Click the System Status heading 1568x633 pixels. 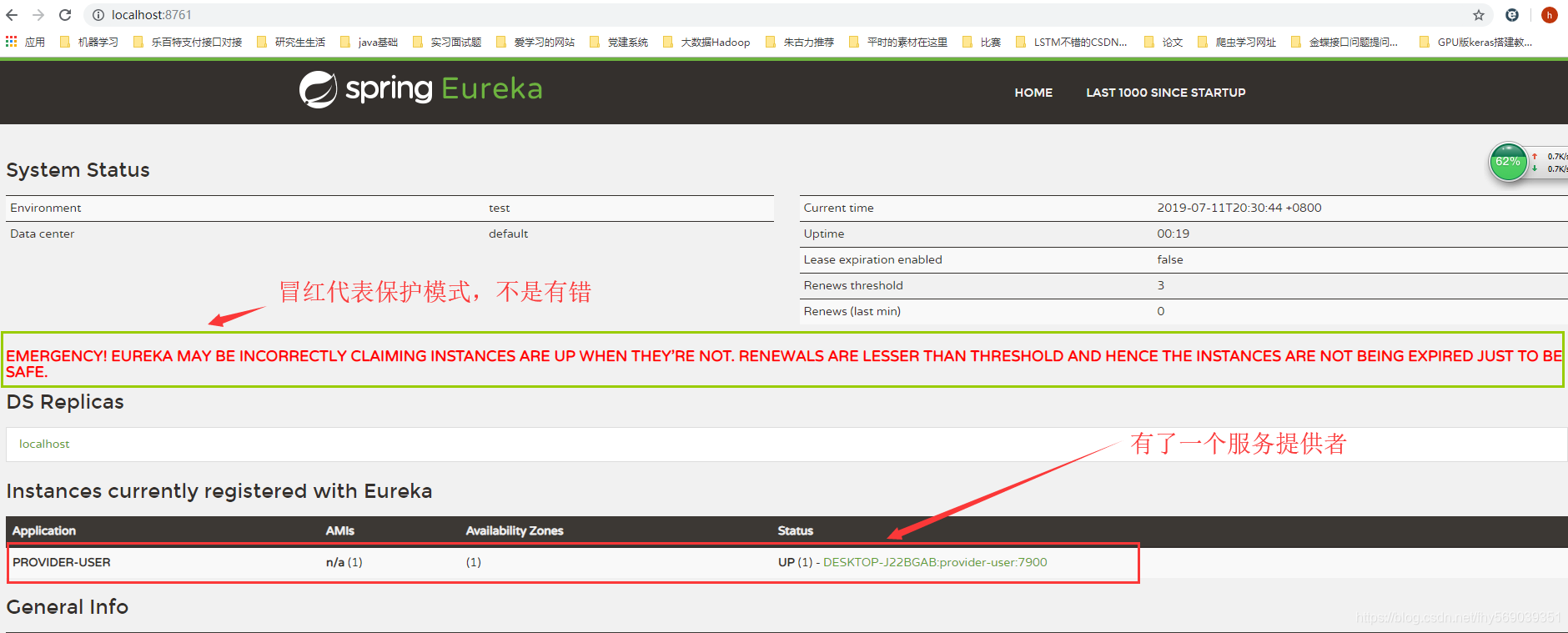[78, 171]
